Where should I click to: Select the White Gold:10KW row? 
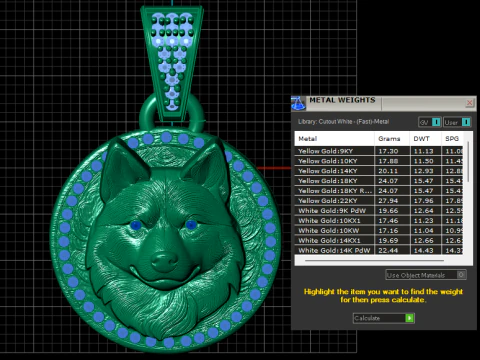pyautogui.click(x=379, y=230)
